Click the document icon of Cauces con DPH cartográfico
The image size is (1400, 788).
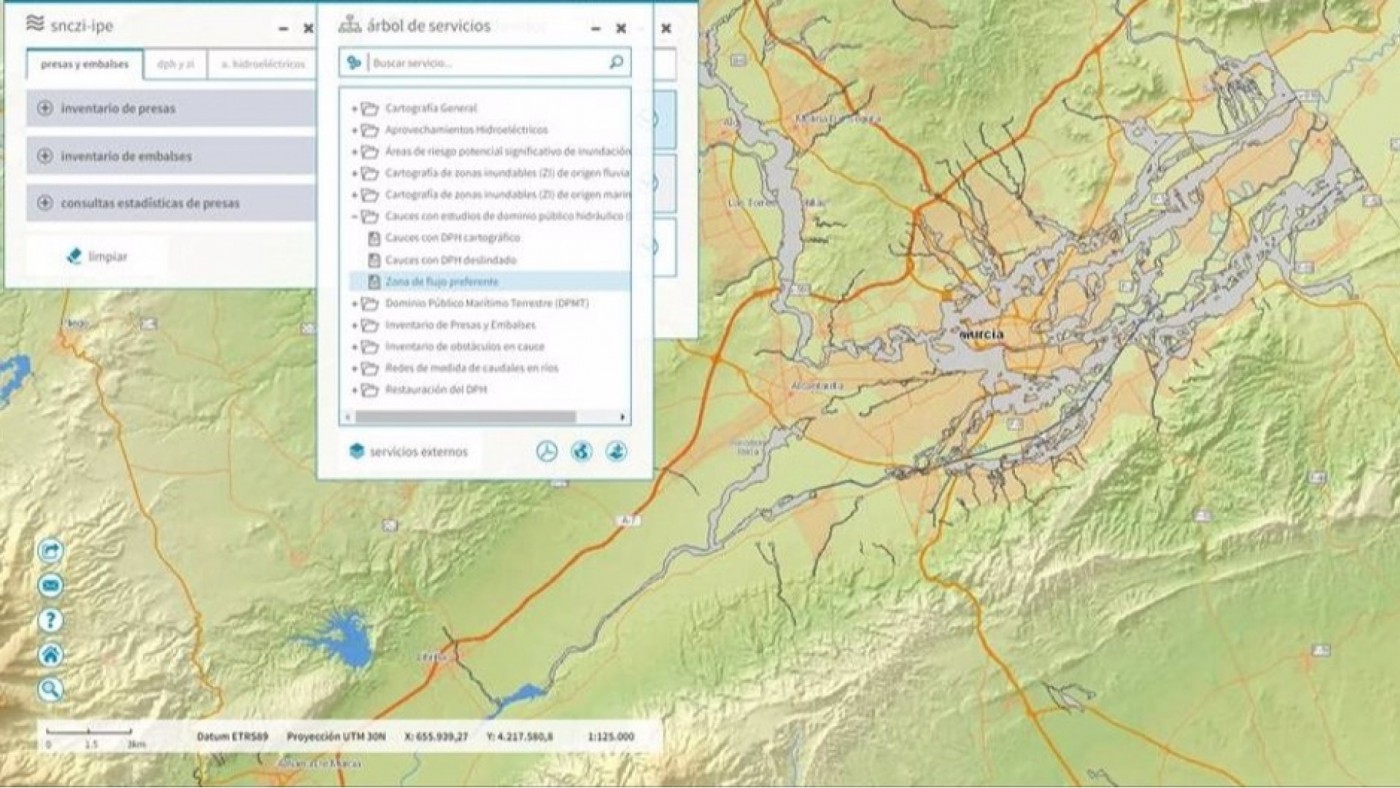(375, 238)
